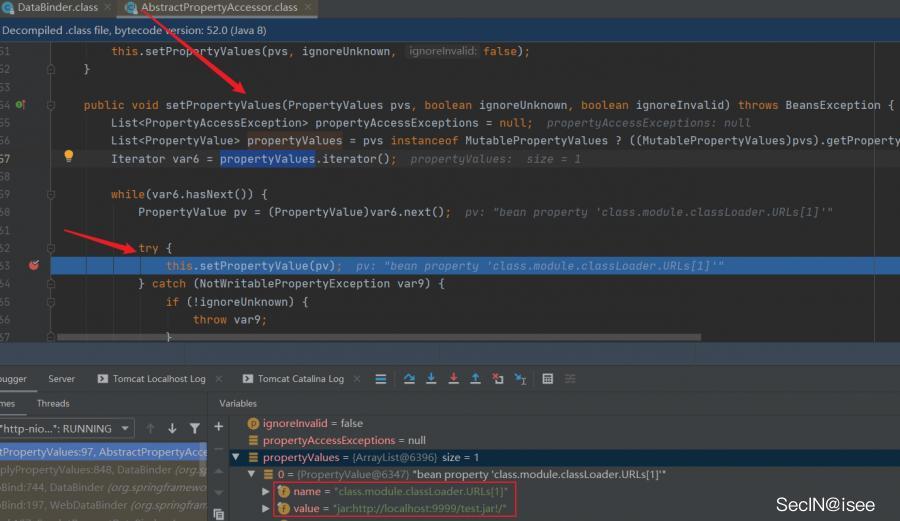Click the Remove Watch minus icon
The image size is (900, 521).
(x=219, y=449)
